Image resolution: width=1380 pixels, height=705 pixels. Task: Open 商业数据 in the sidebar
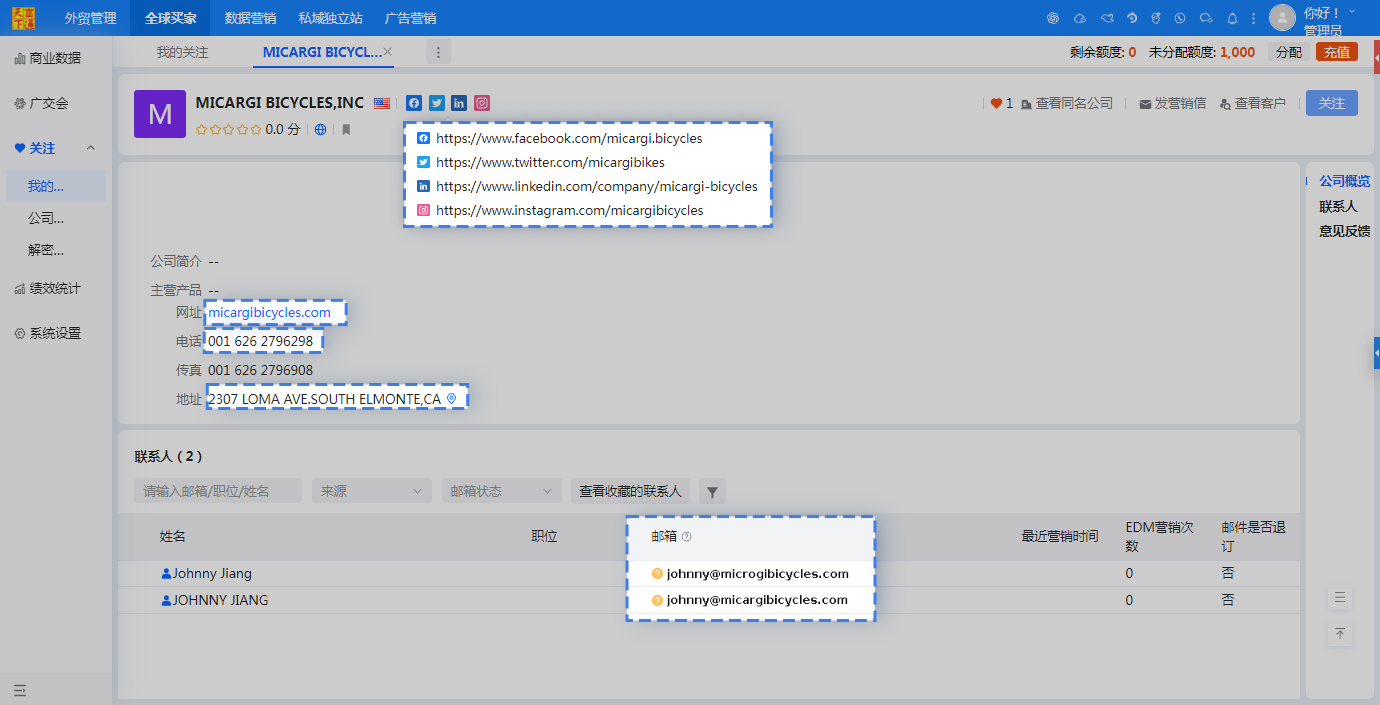point(55,58)
